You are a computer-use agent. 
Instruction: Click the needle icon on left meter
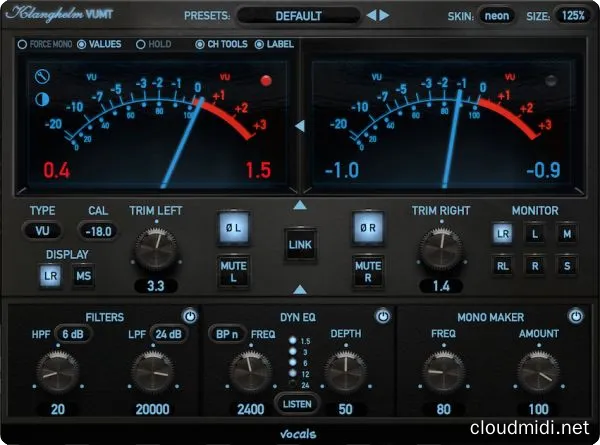tap(41, 76)
